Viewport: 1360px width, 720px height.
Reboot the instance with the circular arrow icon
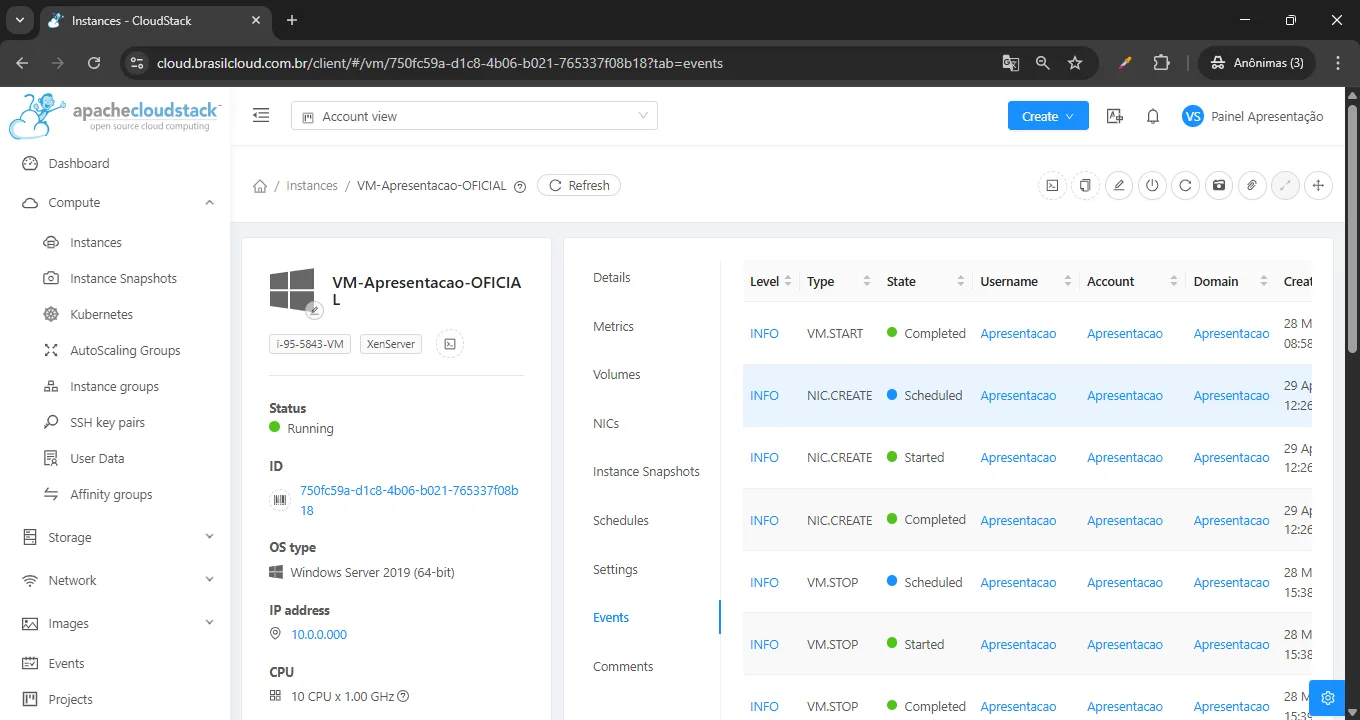[1185, 185]
